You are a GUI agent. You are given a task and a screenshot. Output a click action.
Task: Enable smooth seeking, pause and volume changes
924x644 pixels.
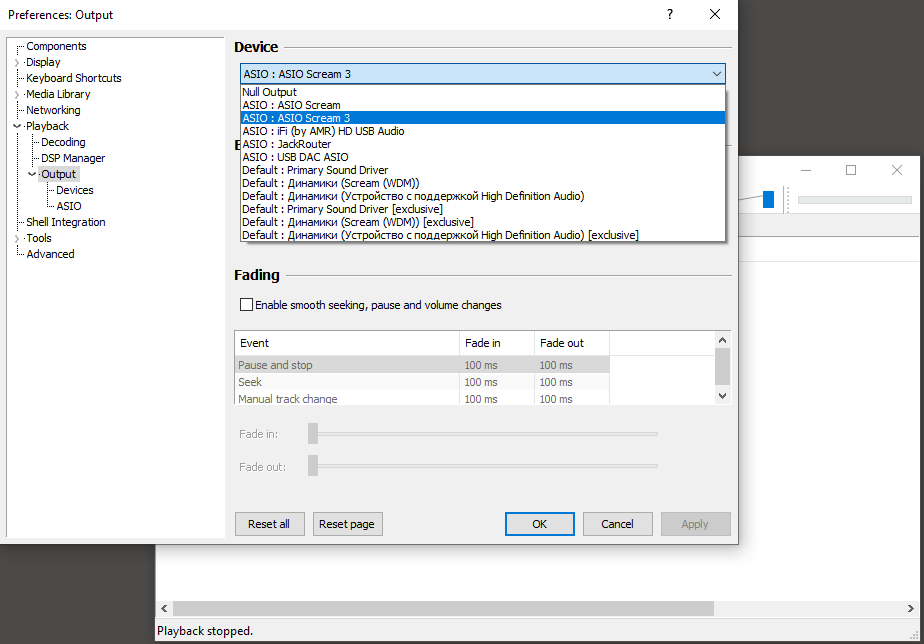(247, 305)
